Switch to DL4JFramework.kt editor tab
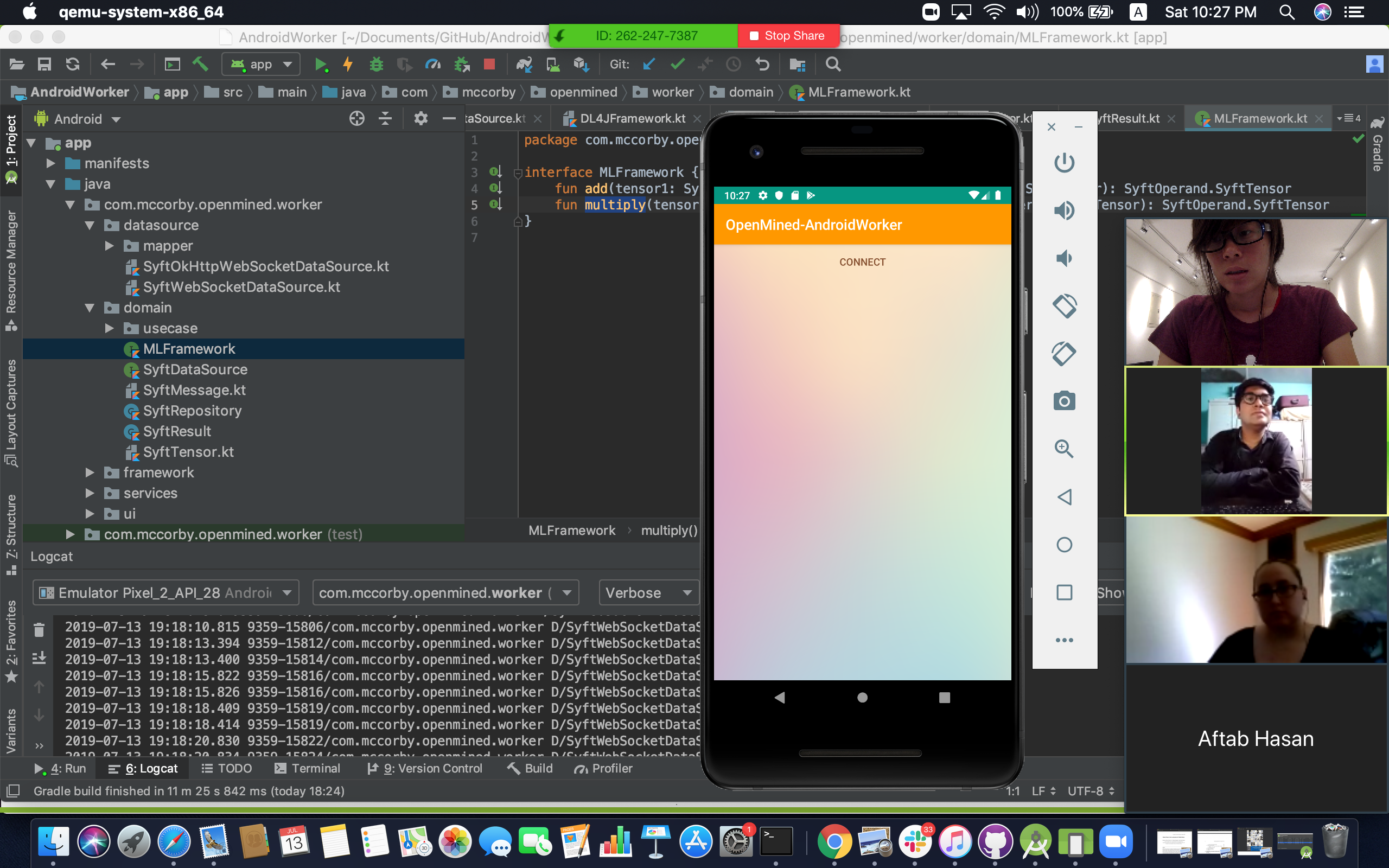Screen dimensions: 1389x868 [x=632, y=119]
